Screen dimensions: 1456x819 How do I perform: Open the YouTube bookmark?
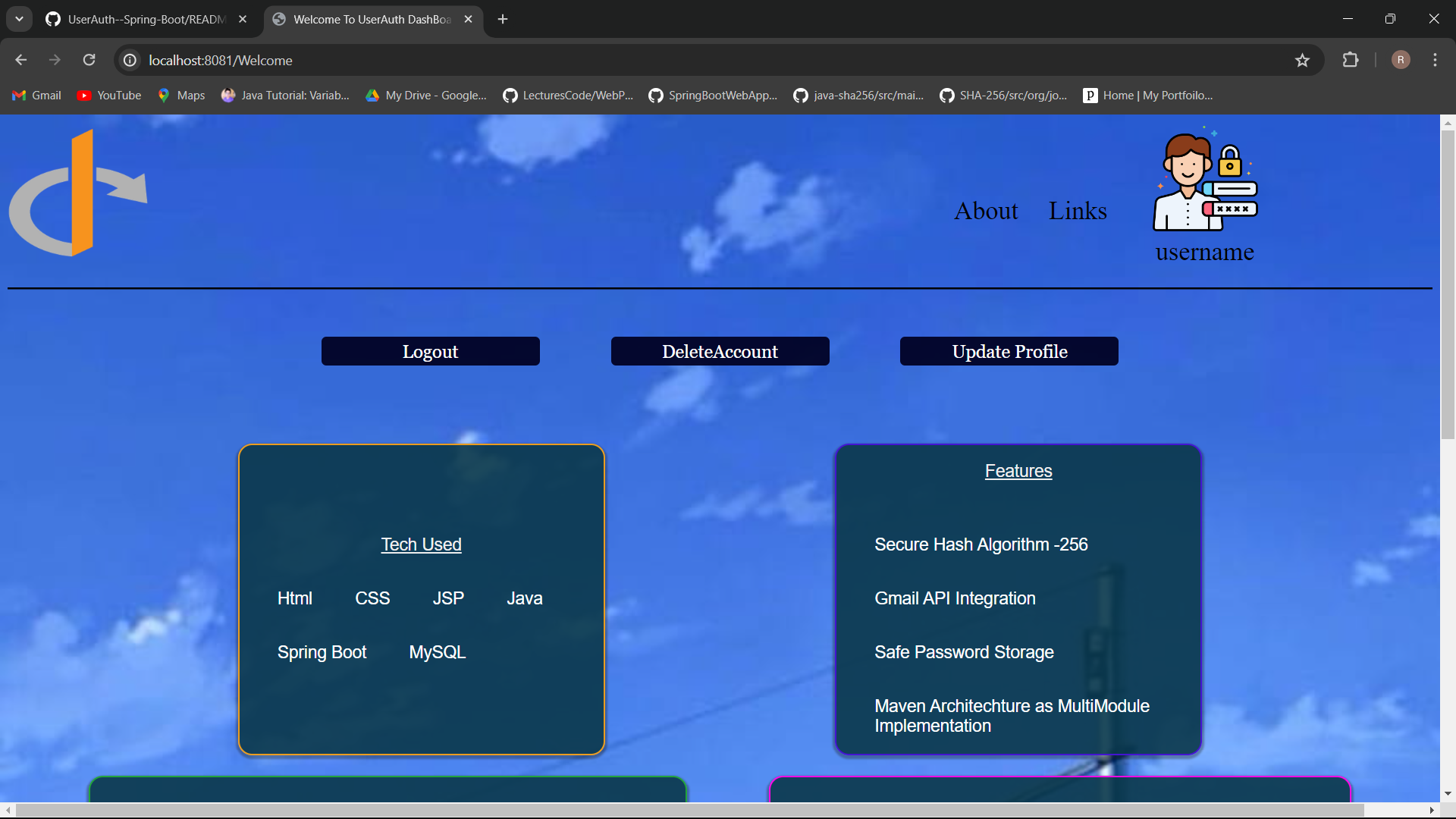[x=110, y=96]
